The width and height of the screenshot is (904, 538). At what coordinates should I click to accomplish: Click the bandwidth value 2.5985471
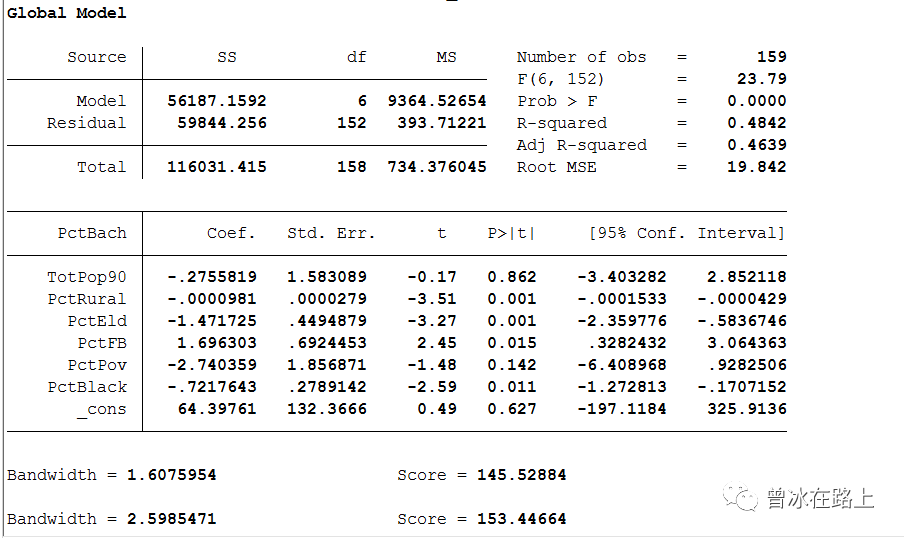click(x=172, y=518)
